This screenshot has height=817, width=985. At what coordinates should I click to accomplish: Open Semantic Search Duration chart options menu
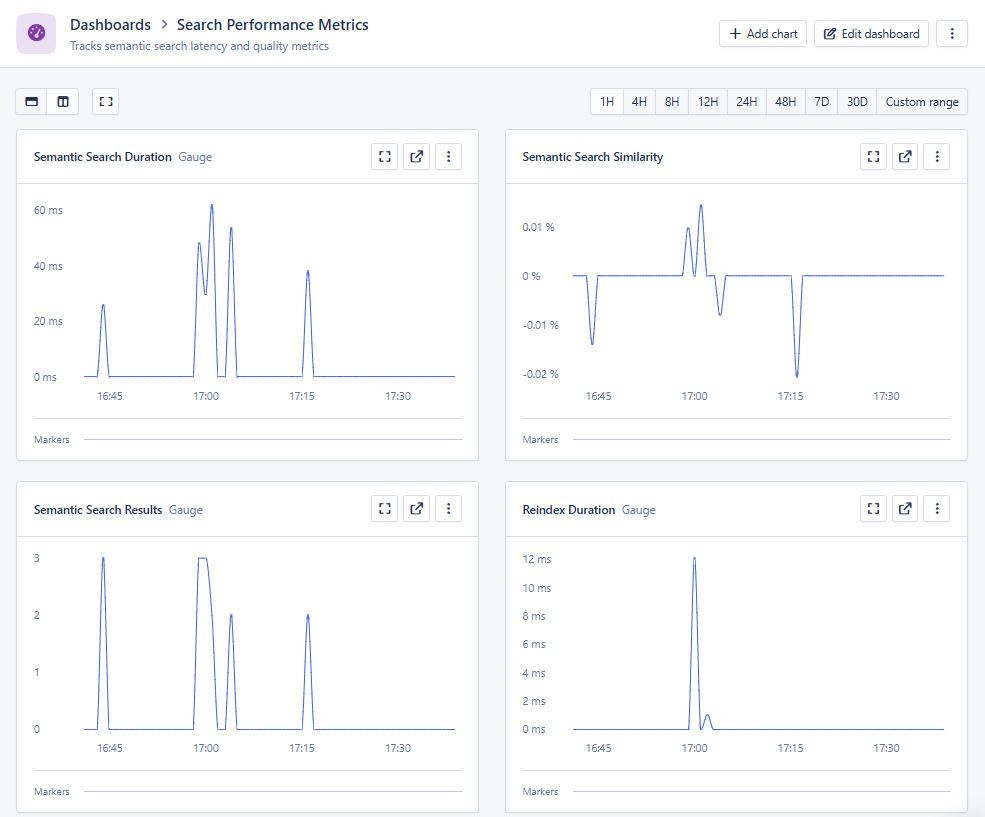click(448, 156)
